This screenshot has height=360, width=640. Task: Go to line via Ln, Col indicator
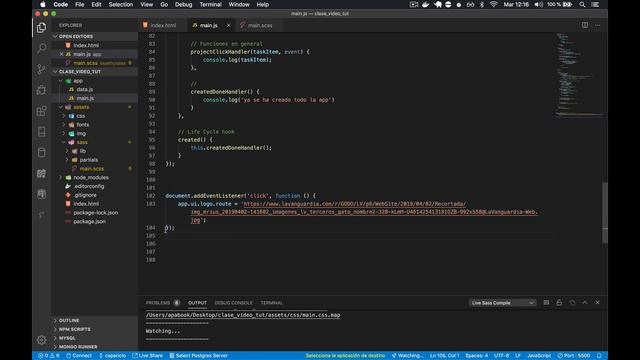click(444, 356)
